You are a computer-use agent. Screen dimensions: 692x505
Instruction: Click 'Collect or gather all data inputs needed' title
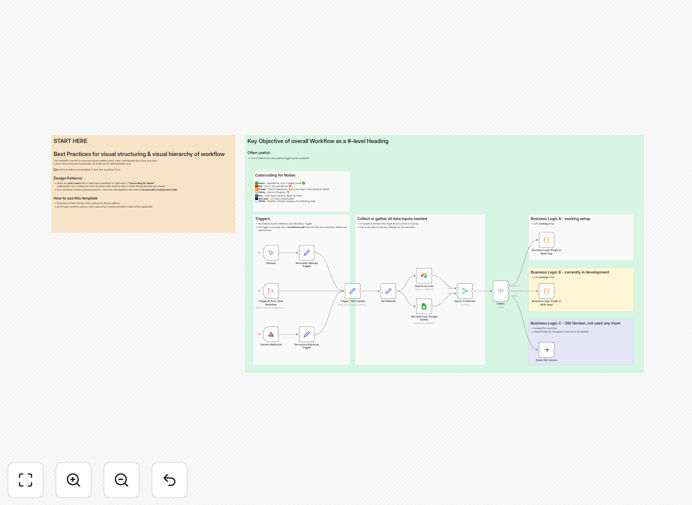point(392,219)
